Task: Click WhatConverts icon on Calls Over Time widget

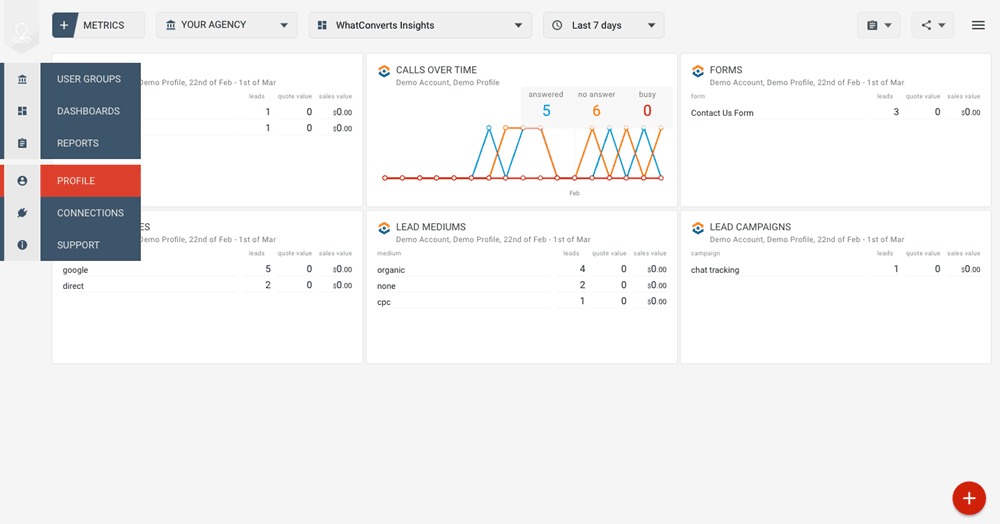Action: click(x=384, y=71)
